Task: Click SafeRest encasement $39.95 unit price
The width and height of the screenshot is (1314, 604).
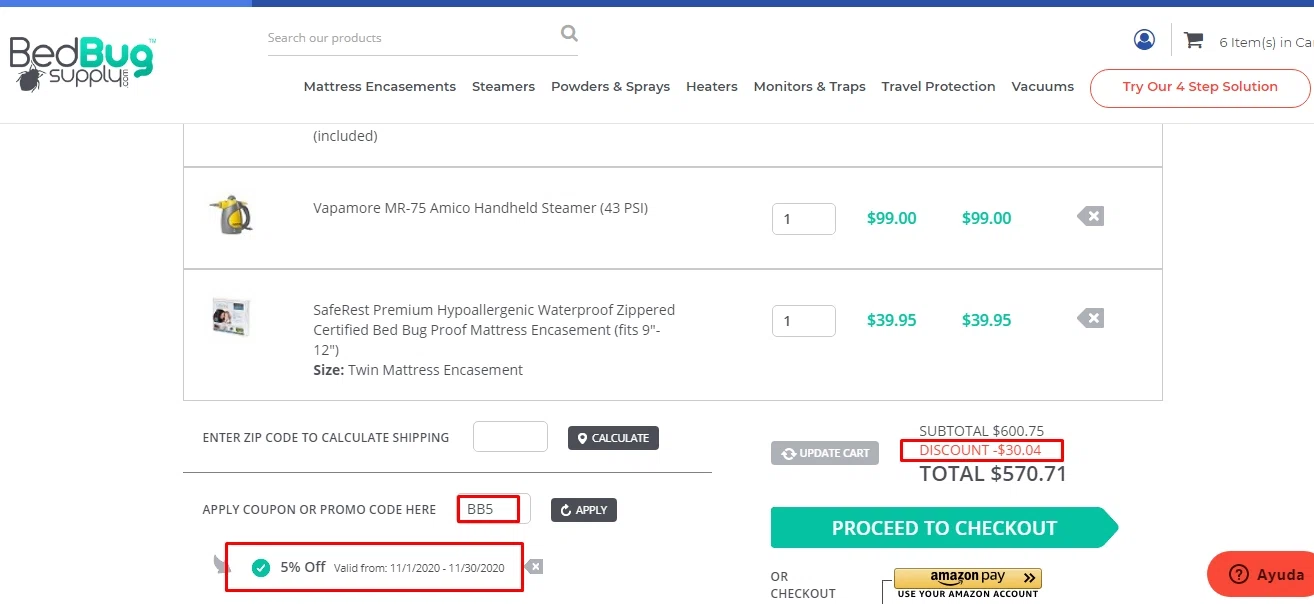Action: (891, 320)
